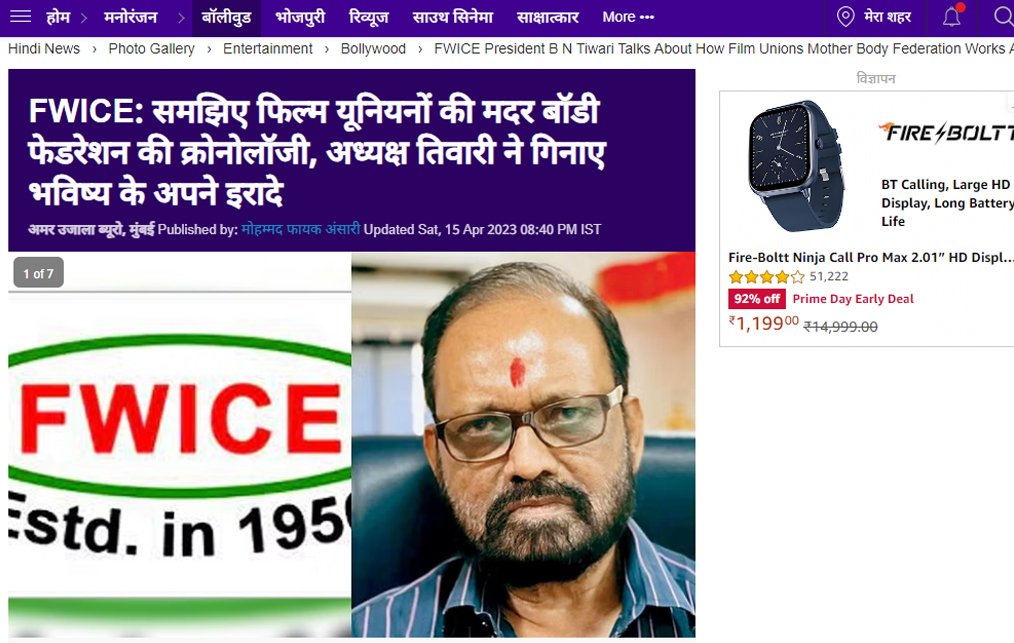
Task: Click the notification bell icon
Action: coord(951,16)
